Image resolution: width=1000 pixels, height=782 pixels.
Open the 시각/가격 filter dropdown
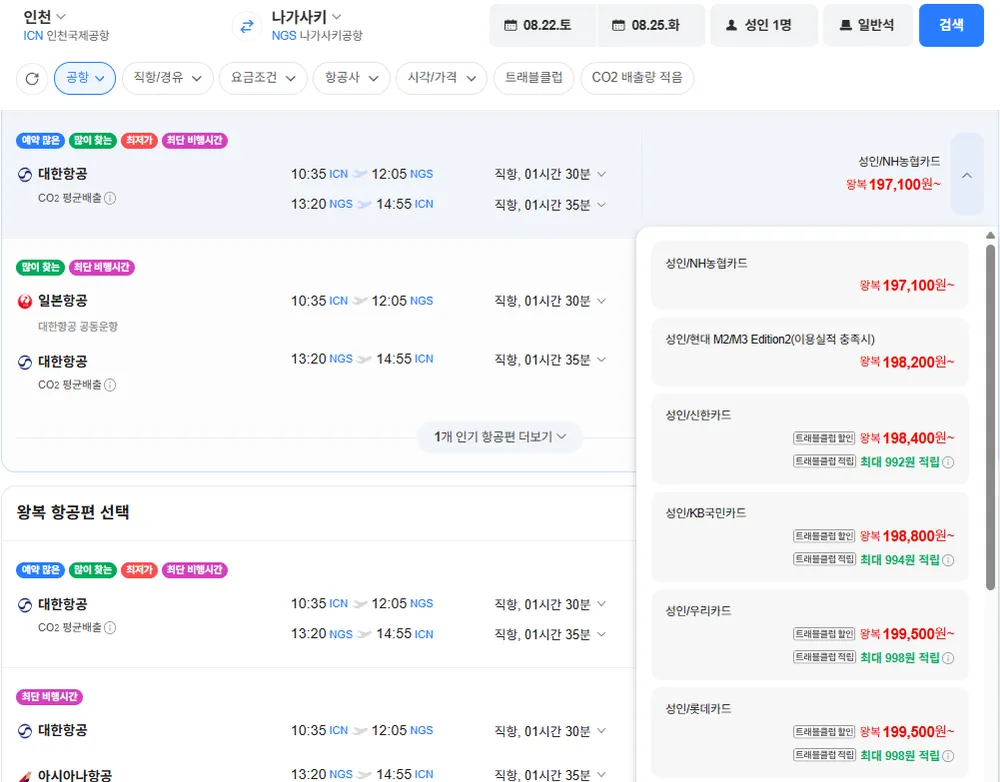[x=441, y=78]
